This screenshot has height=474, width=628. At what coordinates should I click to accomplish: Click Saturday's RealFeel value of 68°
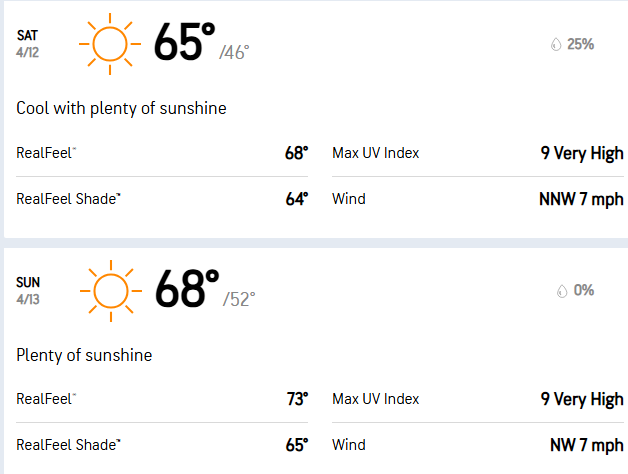296,153
